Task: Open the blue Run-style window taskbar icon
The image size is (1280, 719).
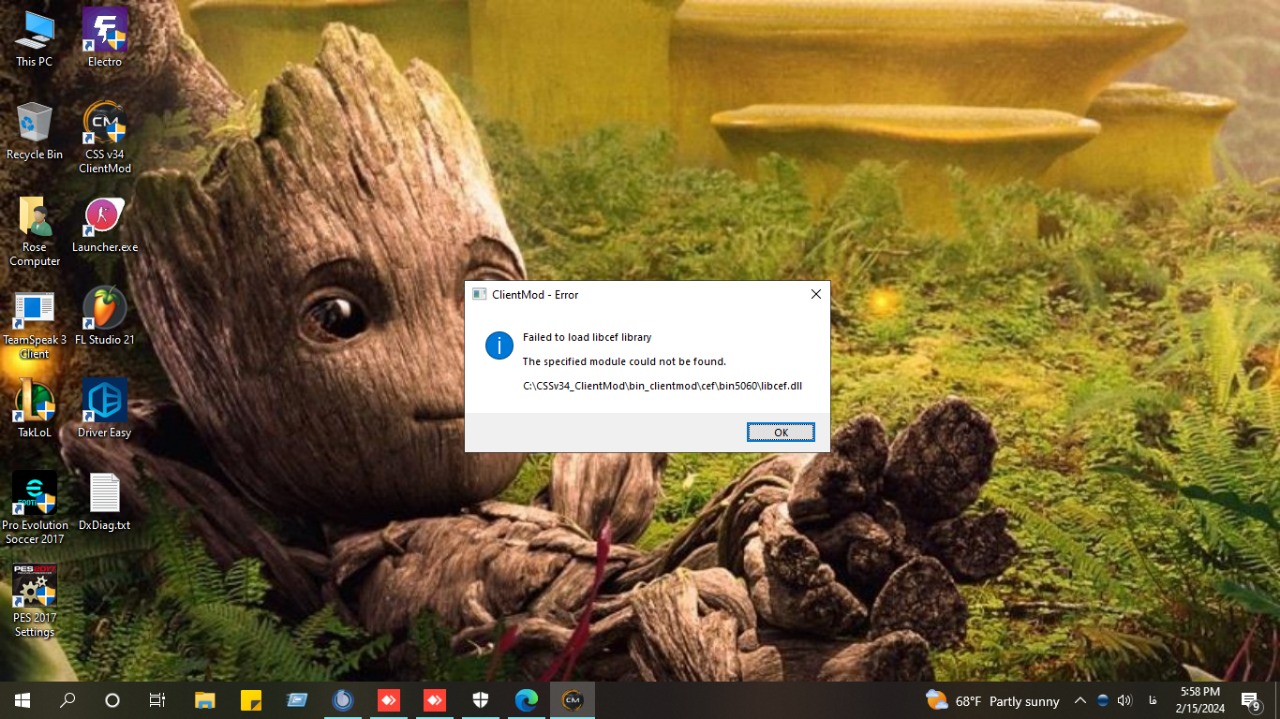Action: click(x=297, y=700)
